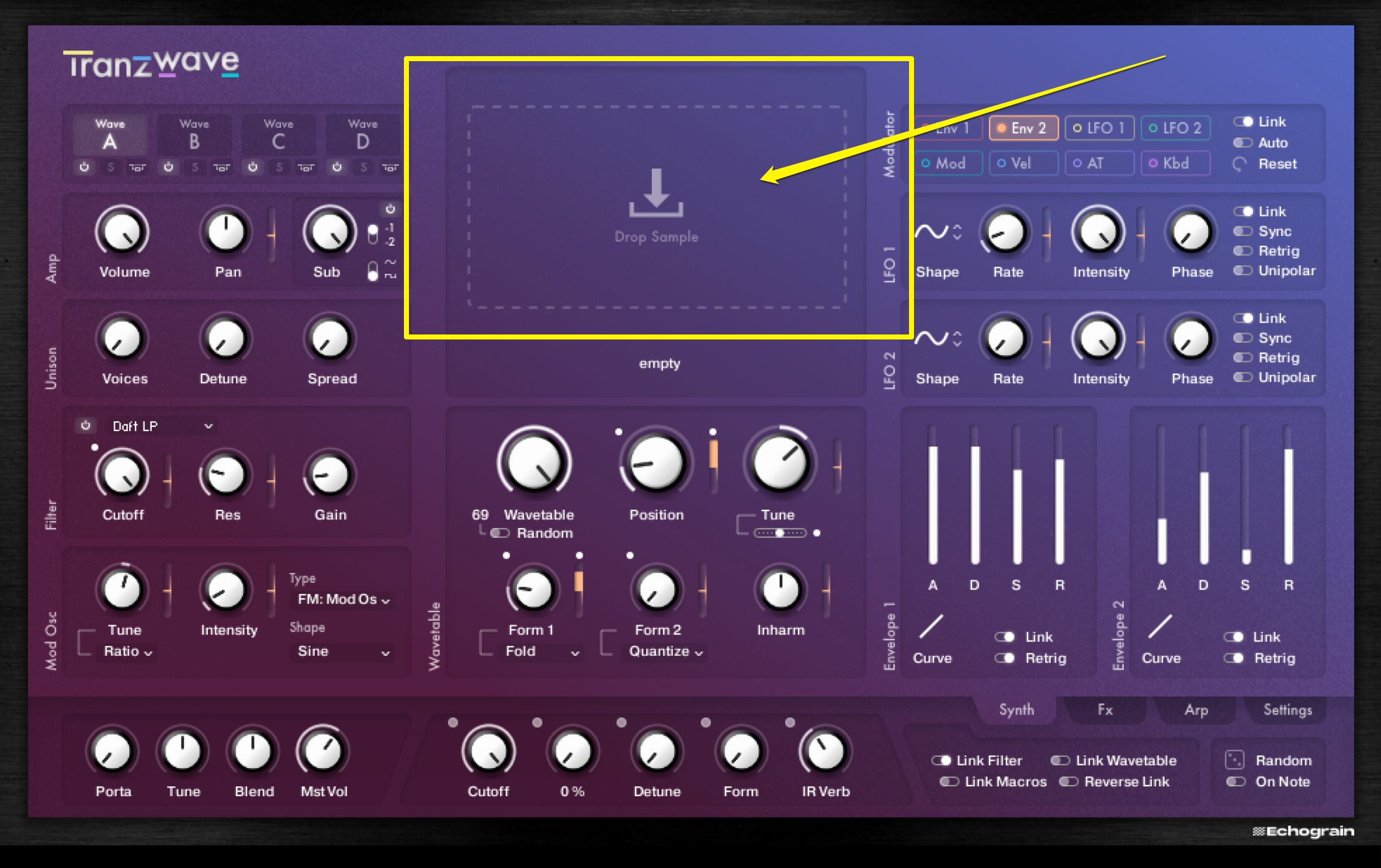Toggle the Modulator Link switch
This screenshot has height=868, width=1381.
click(x=1243, y=122)
